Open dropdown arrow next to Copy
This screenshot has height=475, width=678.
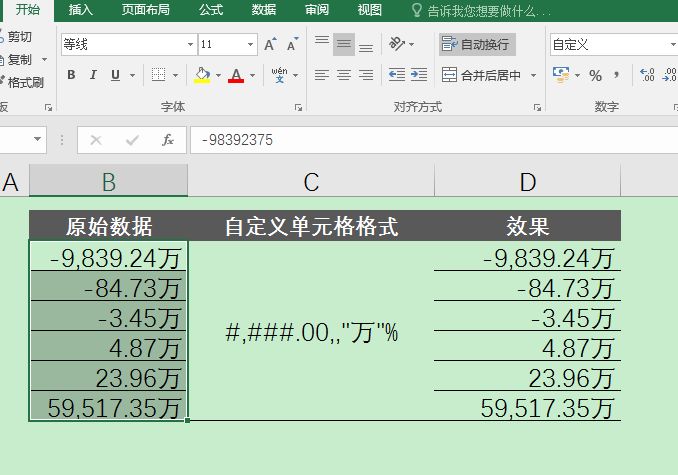44,59
